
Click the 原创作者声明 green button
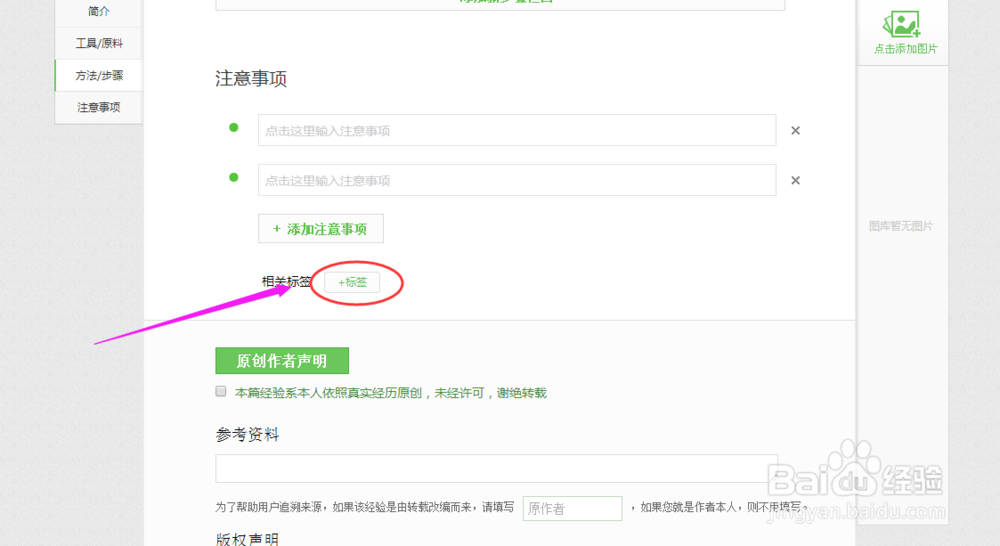pyautogui.click(x=282, y=360)
